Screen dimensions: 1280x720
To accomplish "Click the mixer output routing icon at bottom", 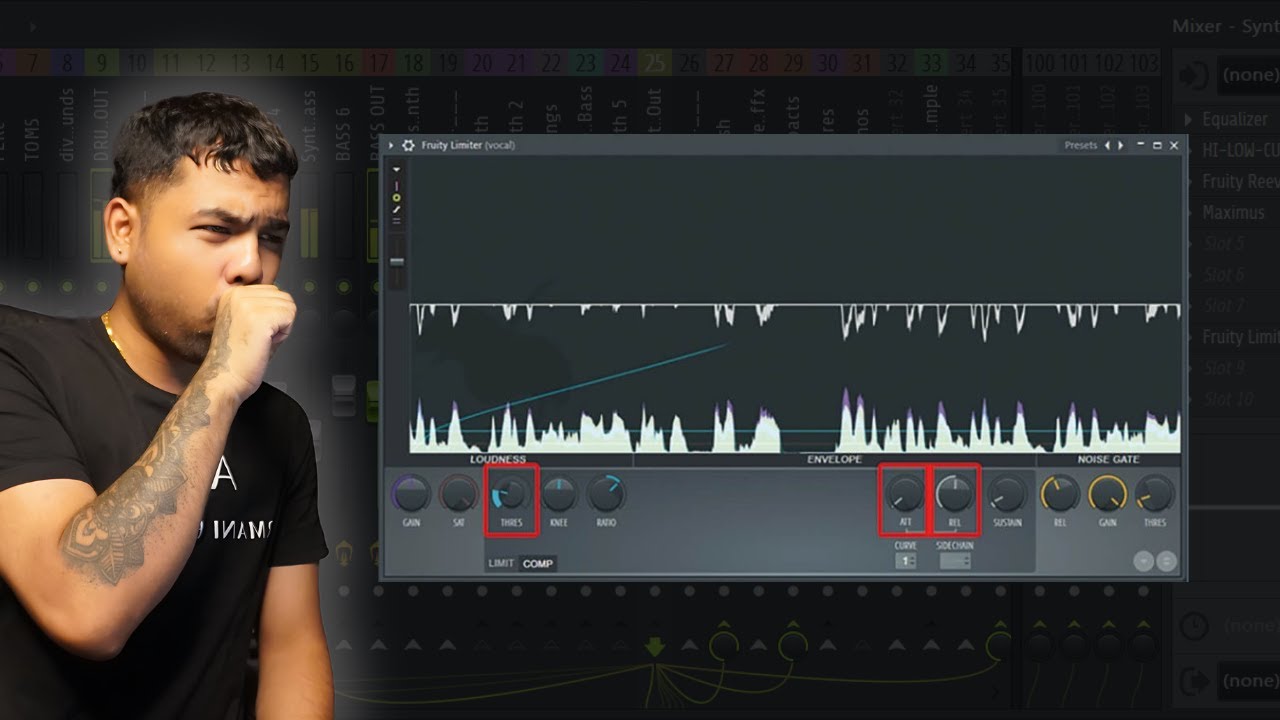I will click(x=1192, y=681).
